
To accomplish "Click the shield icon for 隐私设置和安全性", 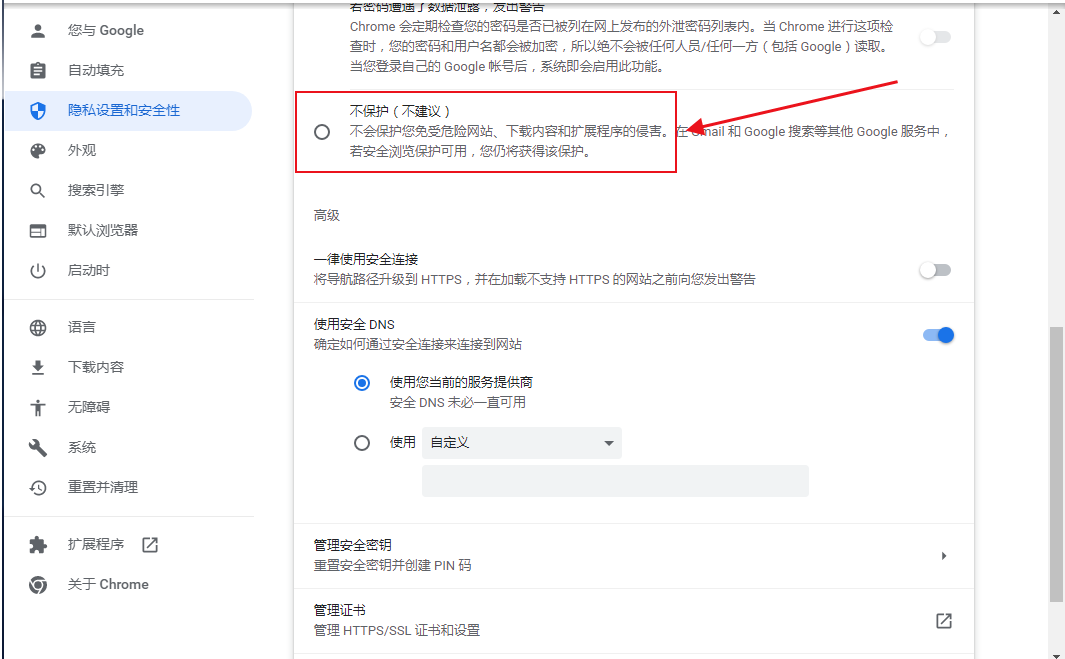I will coord(38,111).
